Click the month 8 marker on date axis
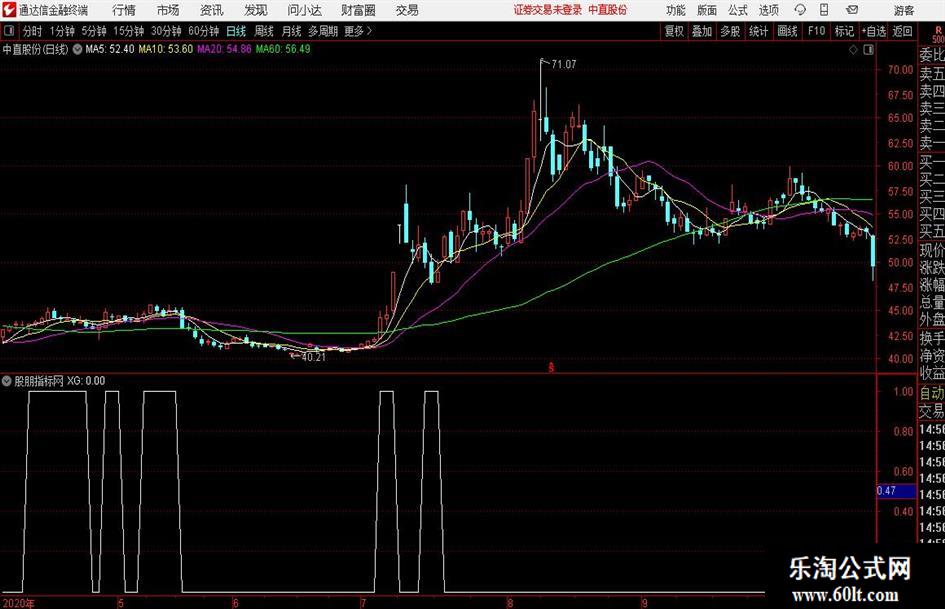 510,603
